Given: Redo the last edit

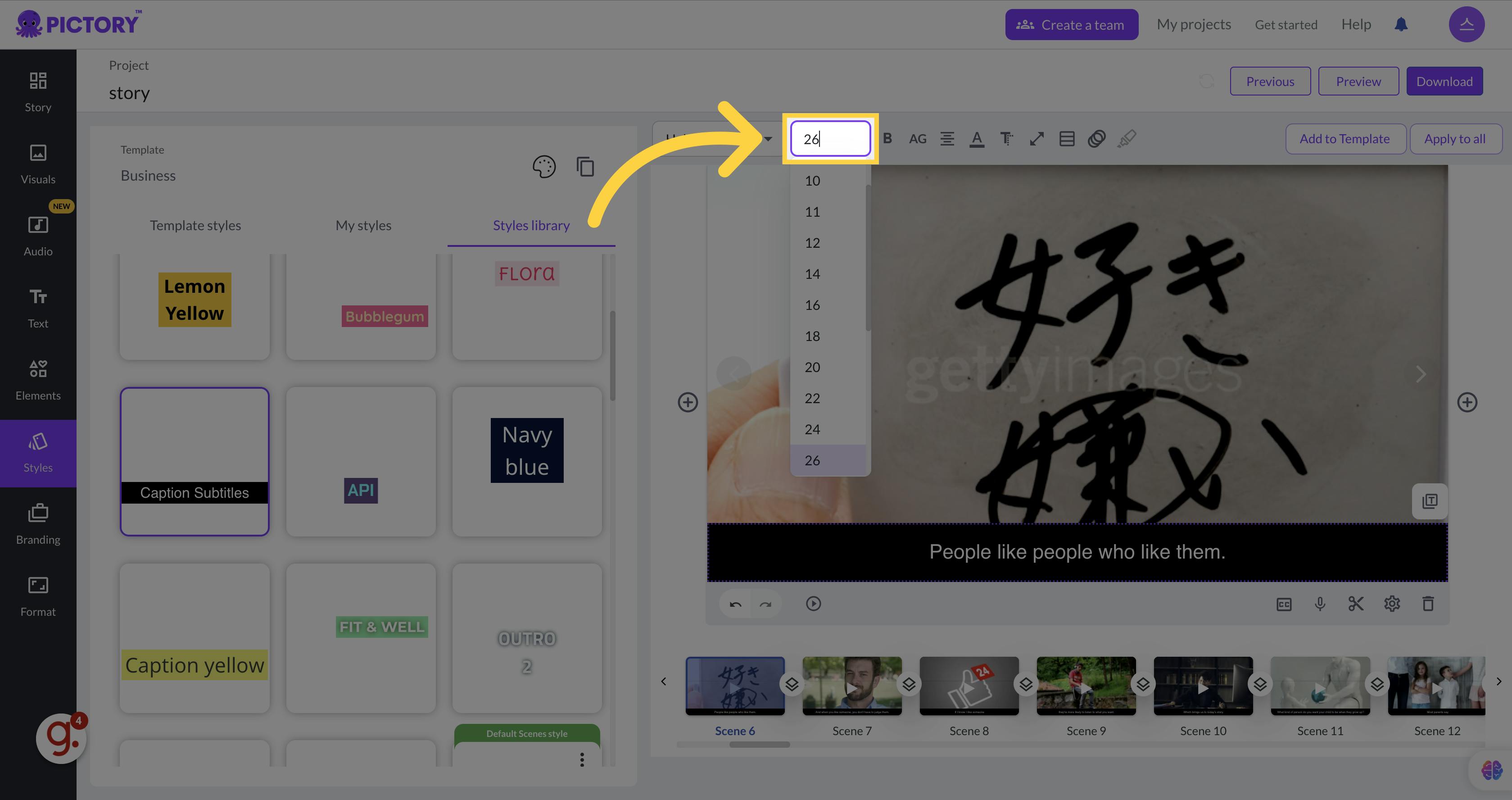Looking at the screenshot, I should click(765, 604).
